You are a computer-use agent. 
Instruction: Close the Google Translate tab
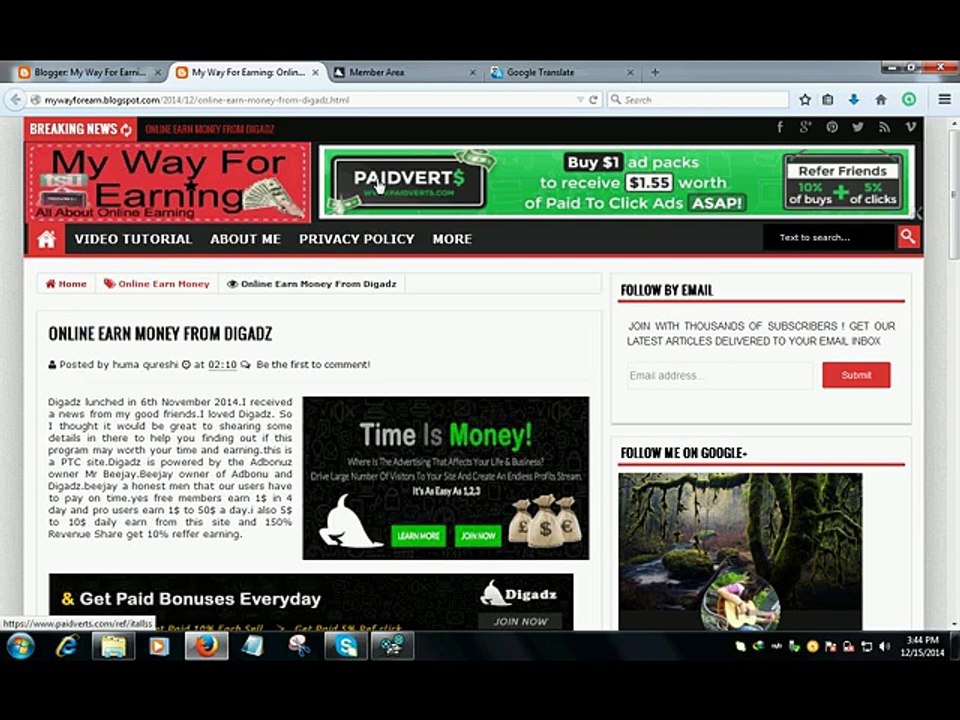click(x=629, y=72)
